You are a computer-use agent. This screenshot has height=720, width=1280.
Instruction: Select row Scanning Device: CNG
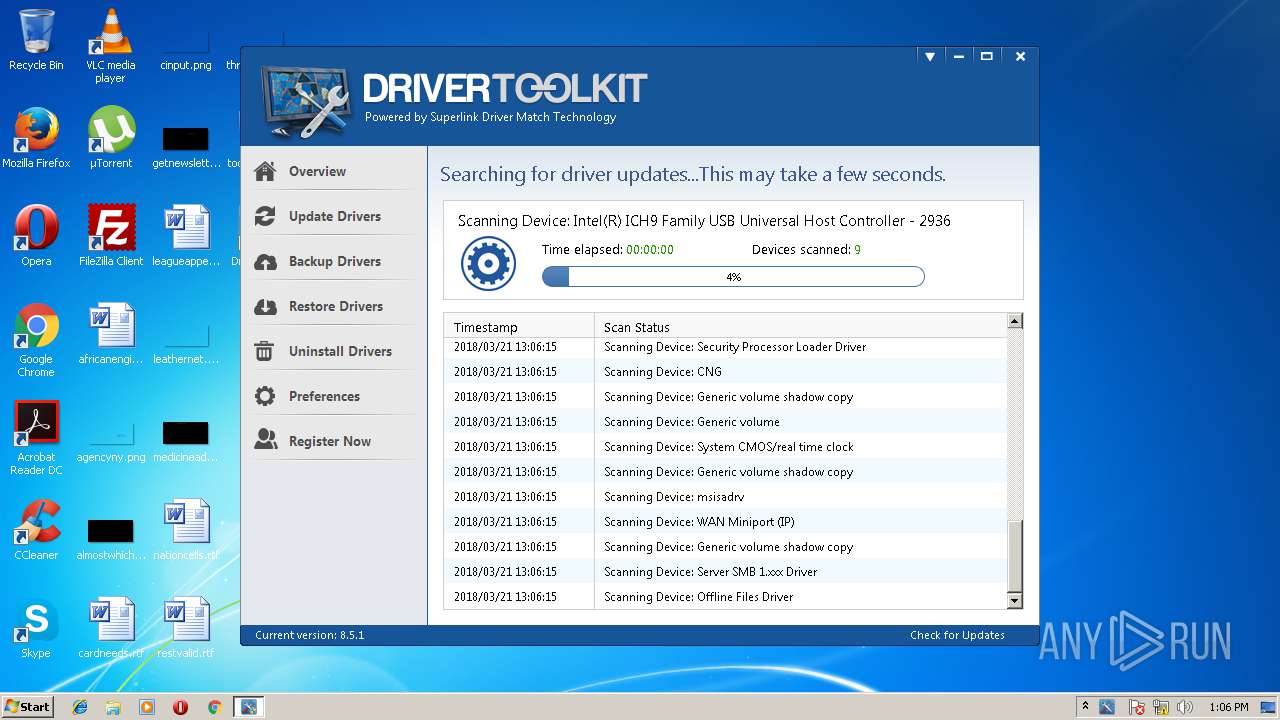726,372
